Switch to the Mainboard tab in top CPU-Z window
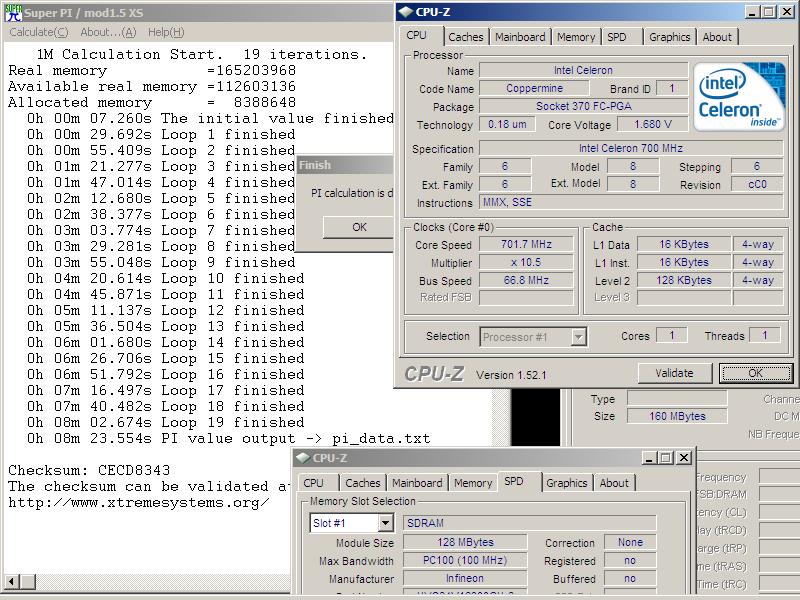Viewport: 800px width, 600px height. [x=520, y=37]
